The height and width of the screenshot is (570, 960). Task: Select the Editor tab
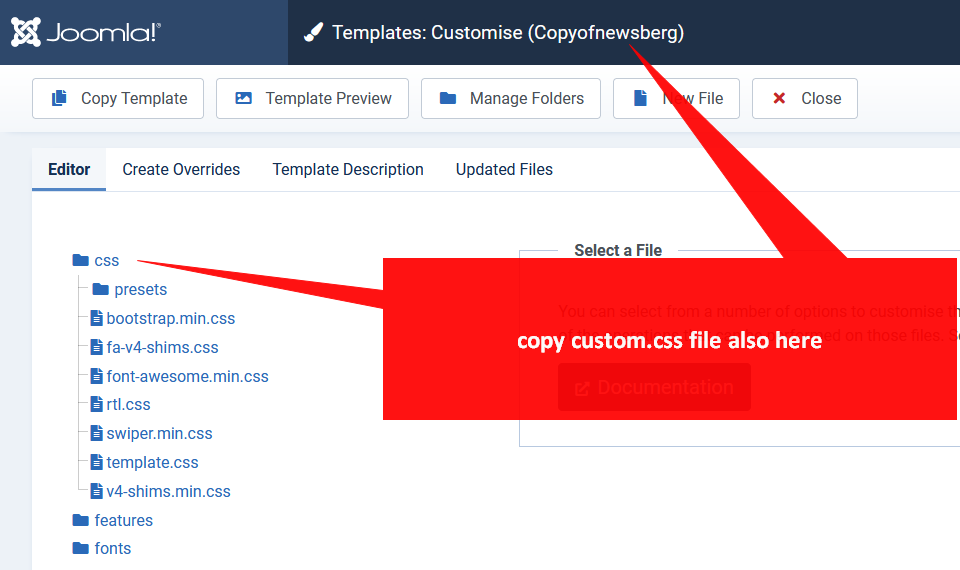pyautogui.click(x=69, y=170)
